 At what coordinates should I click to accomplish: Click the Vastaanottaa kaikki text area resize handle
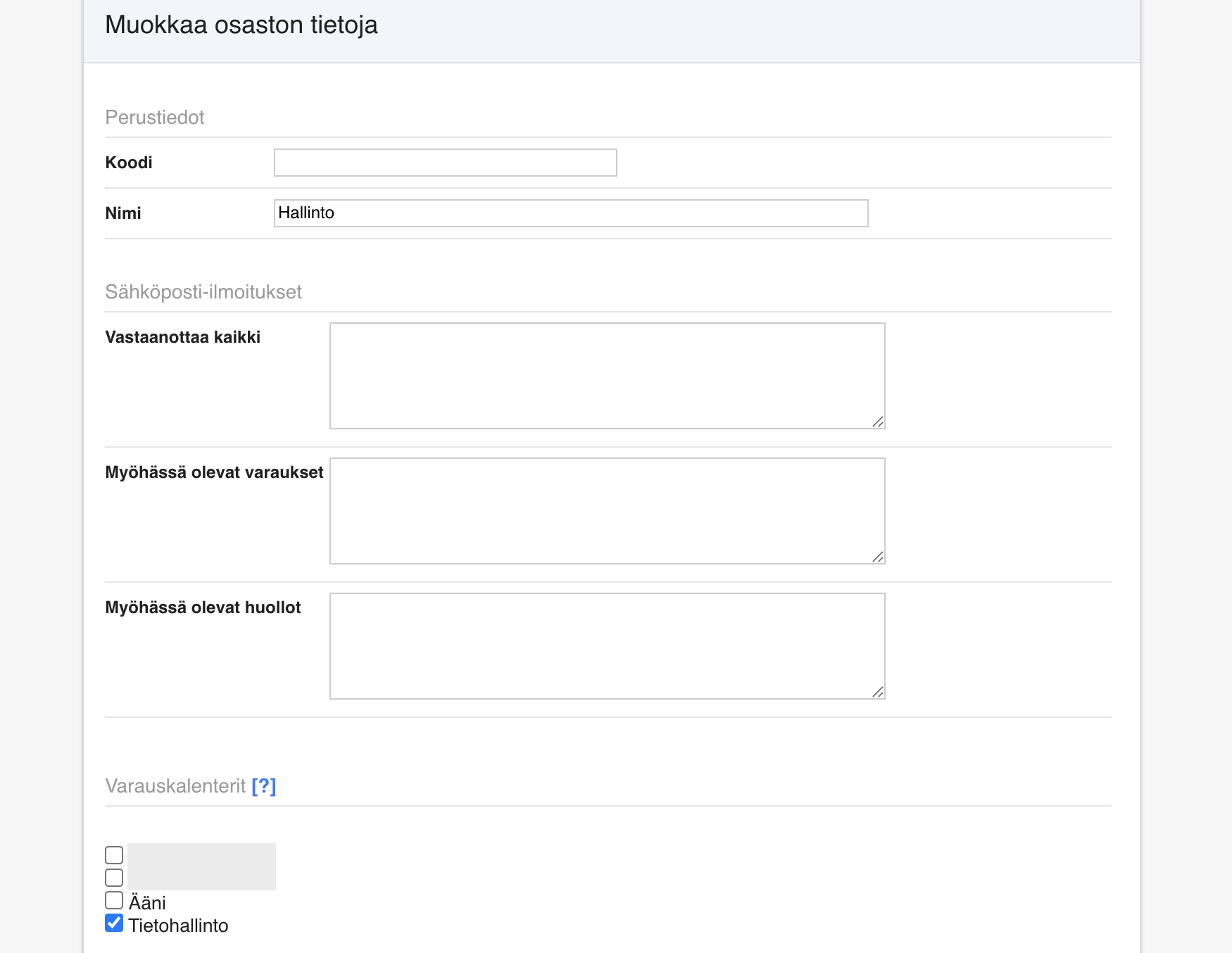pos(877,422)
